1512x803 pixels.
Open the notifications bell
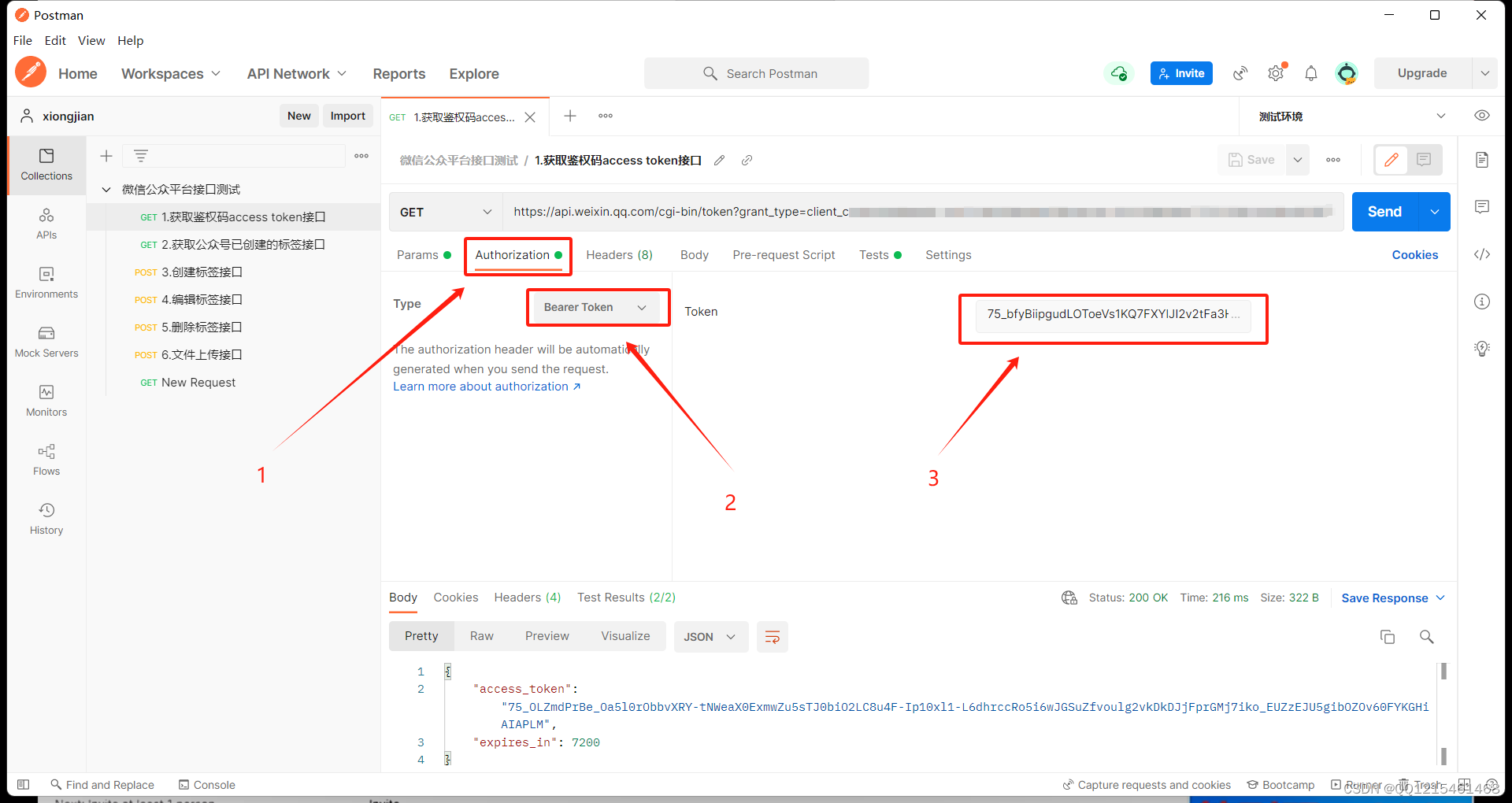(1311, 73)
